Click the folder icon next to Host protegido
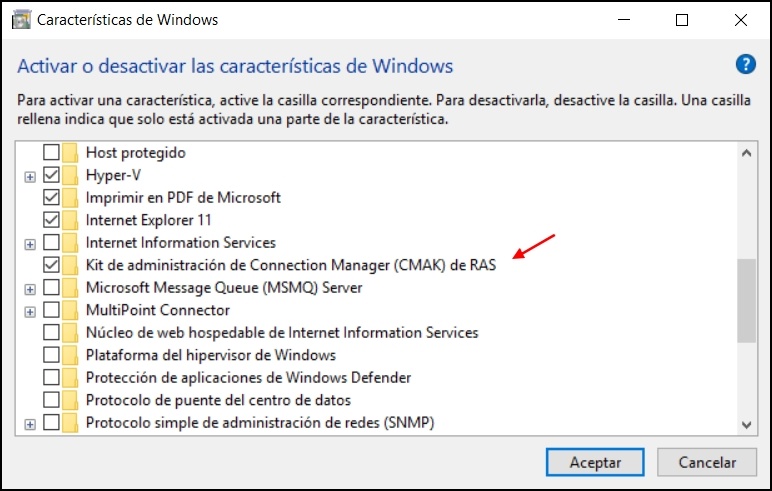 70,152
